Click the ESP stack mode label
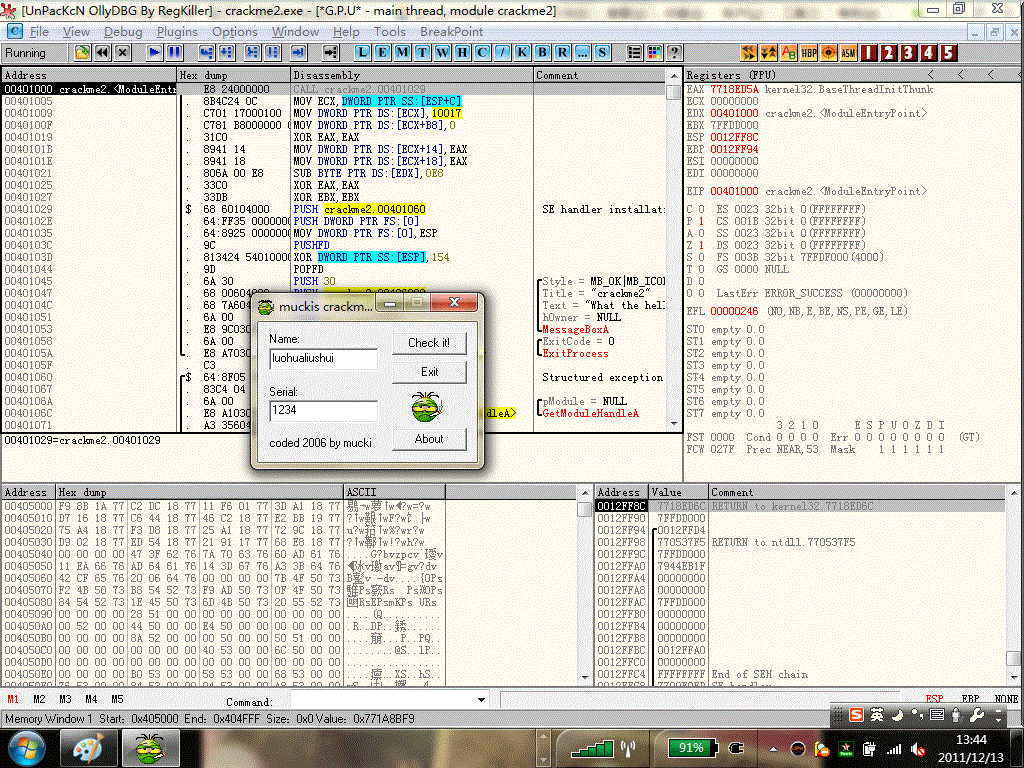1024x768 pixels. click(x=934, y=699)
